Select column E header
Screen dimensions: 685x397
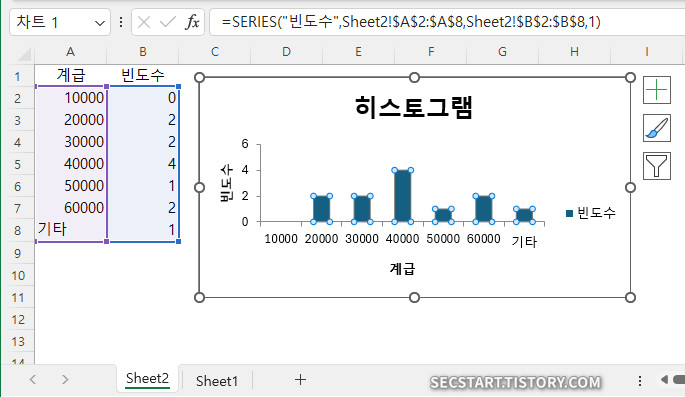[358, 52]
